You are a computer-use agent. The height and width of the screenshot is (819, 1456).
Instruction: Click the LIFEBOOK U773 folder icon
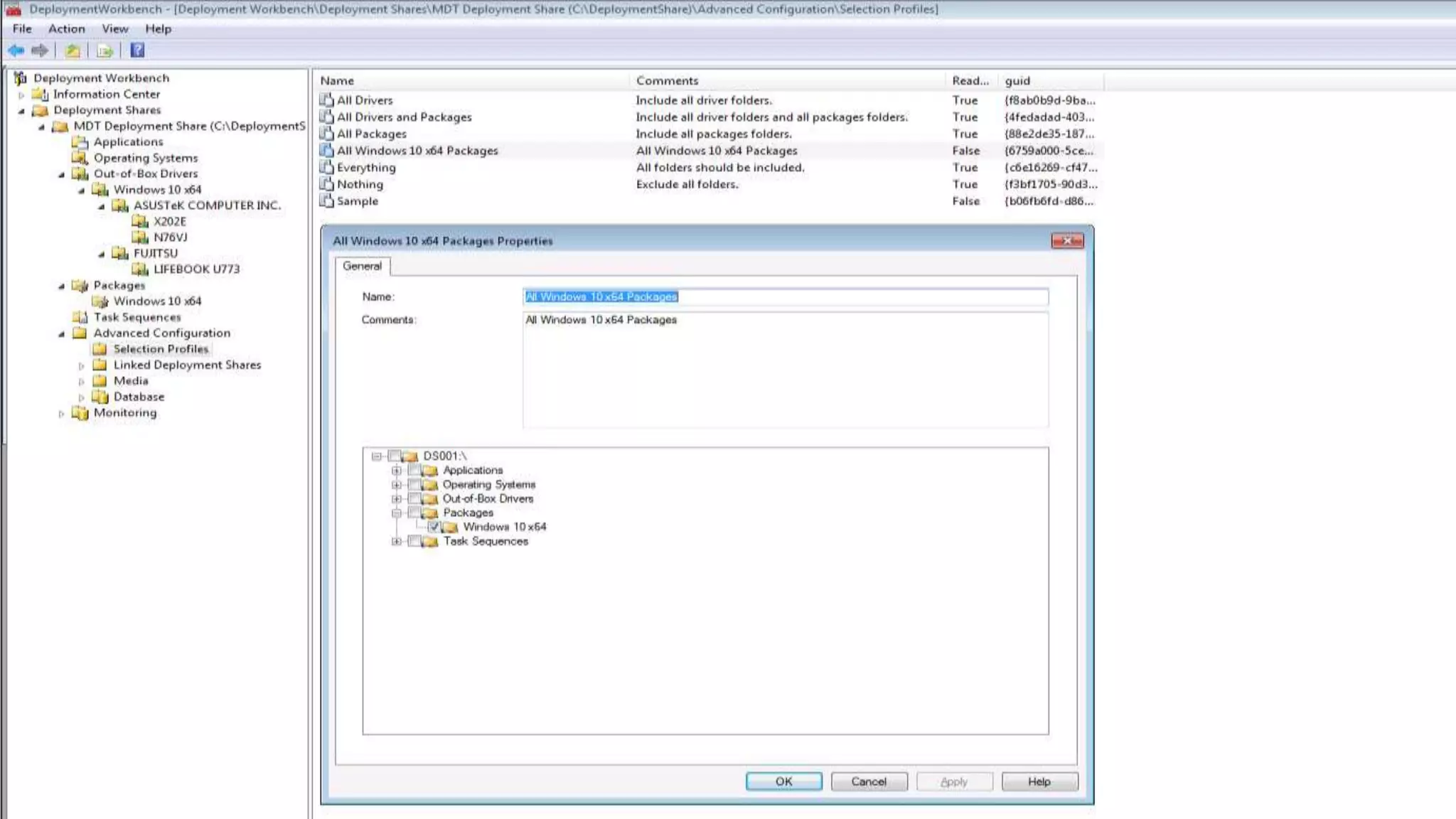140,269
